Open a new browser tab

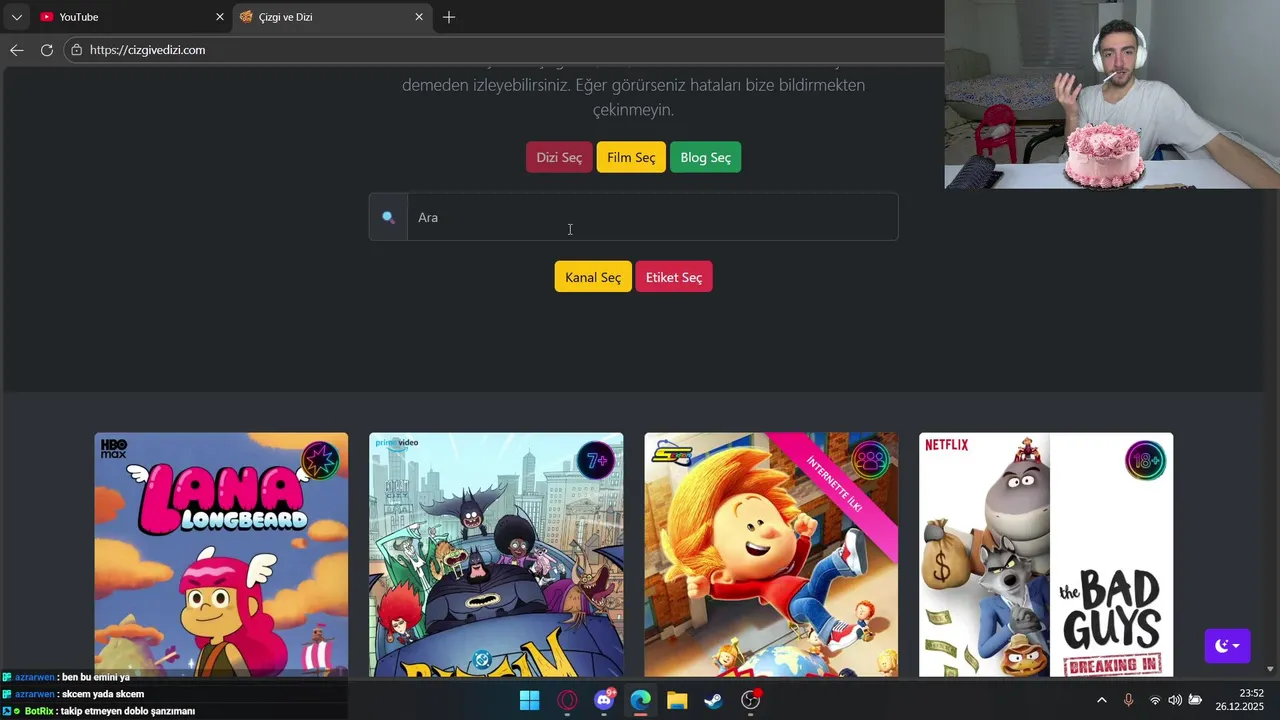449,17
